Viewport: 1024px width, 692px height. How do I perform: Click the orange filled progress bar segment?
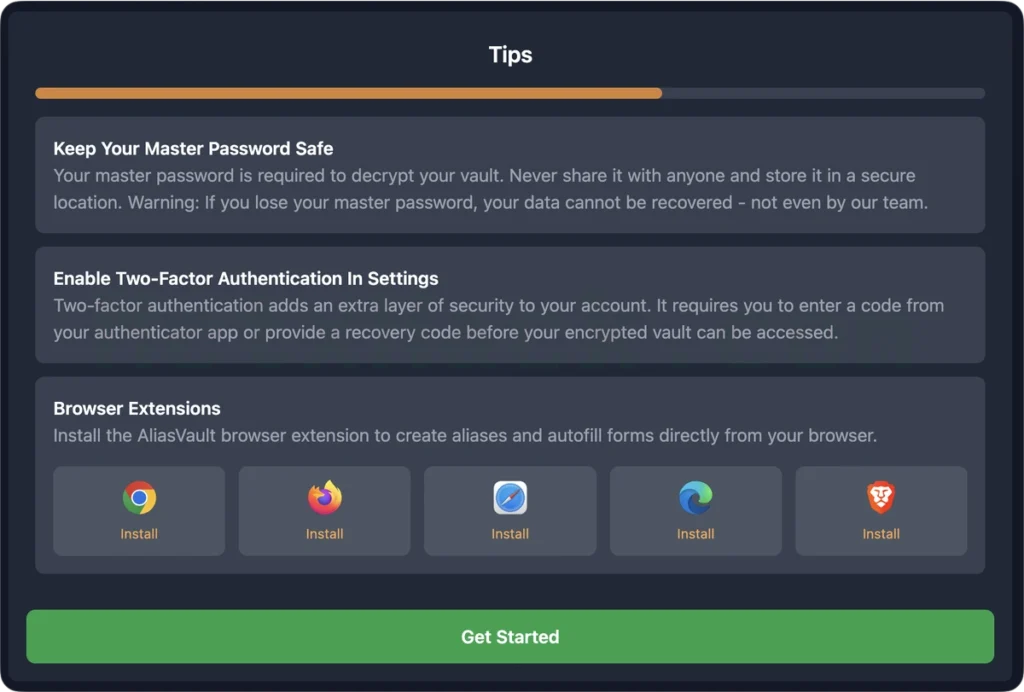click(349, 93)
